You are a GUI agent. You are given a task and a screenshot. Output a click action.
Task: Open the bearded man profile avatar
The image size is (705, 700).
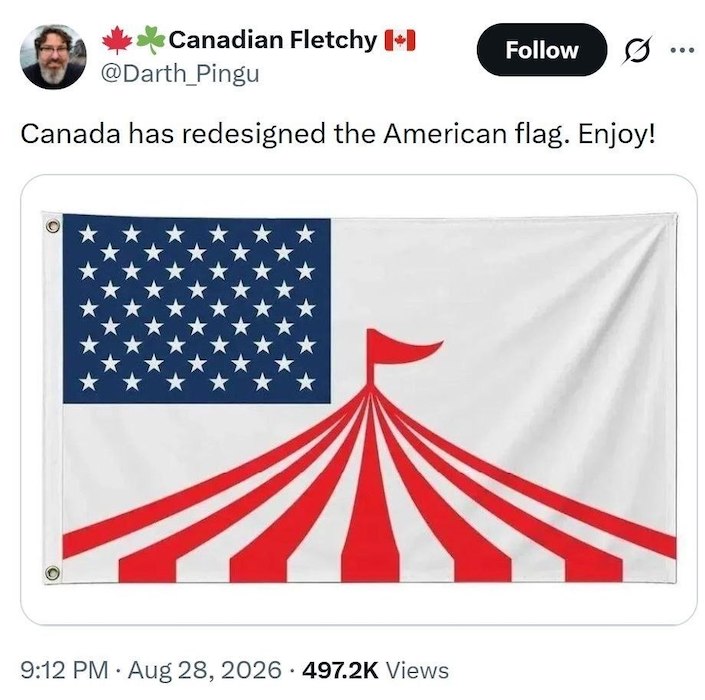pos(54,56)
